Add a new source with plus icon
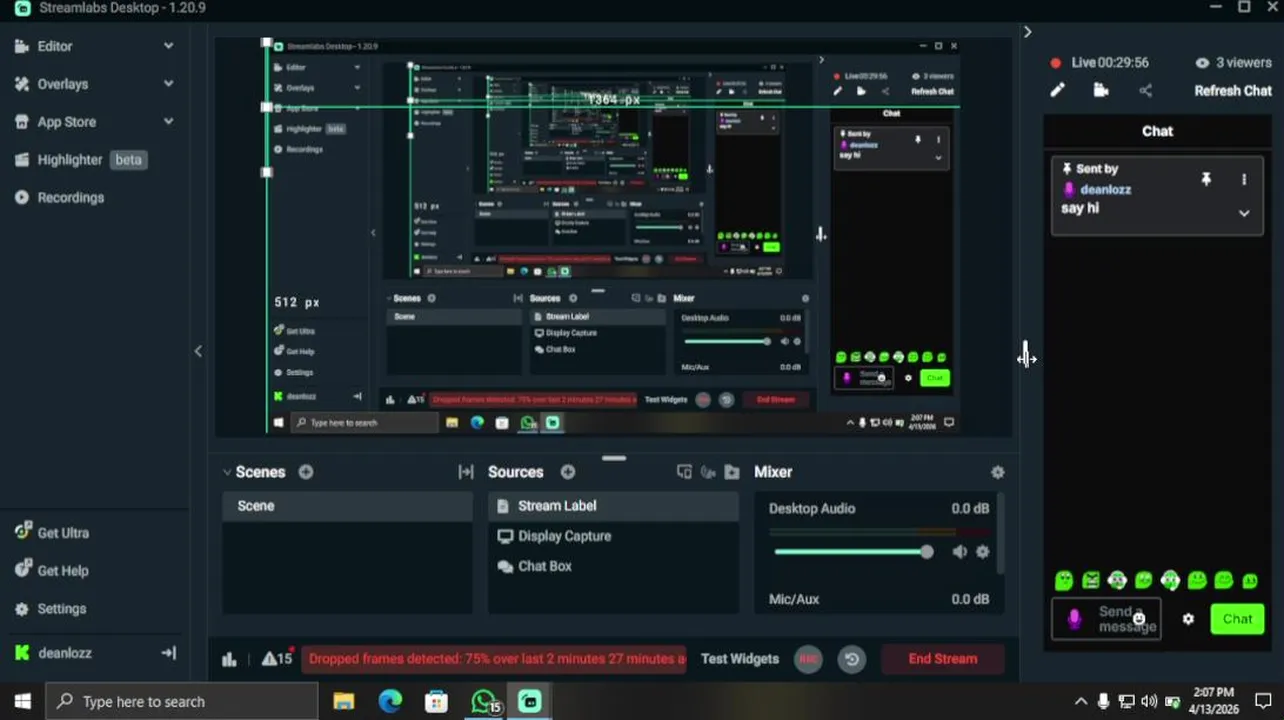The height and width of the screenshot is (720, 1284). pos(568,472)
